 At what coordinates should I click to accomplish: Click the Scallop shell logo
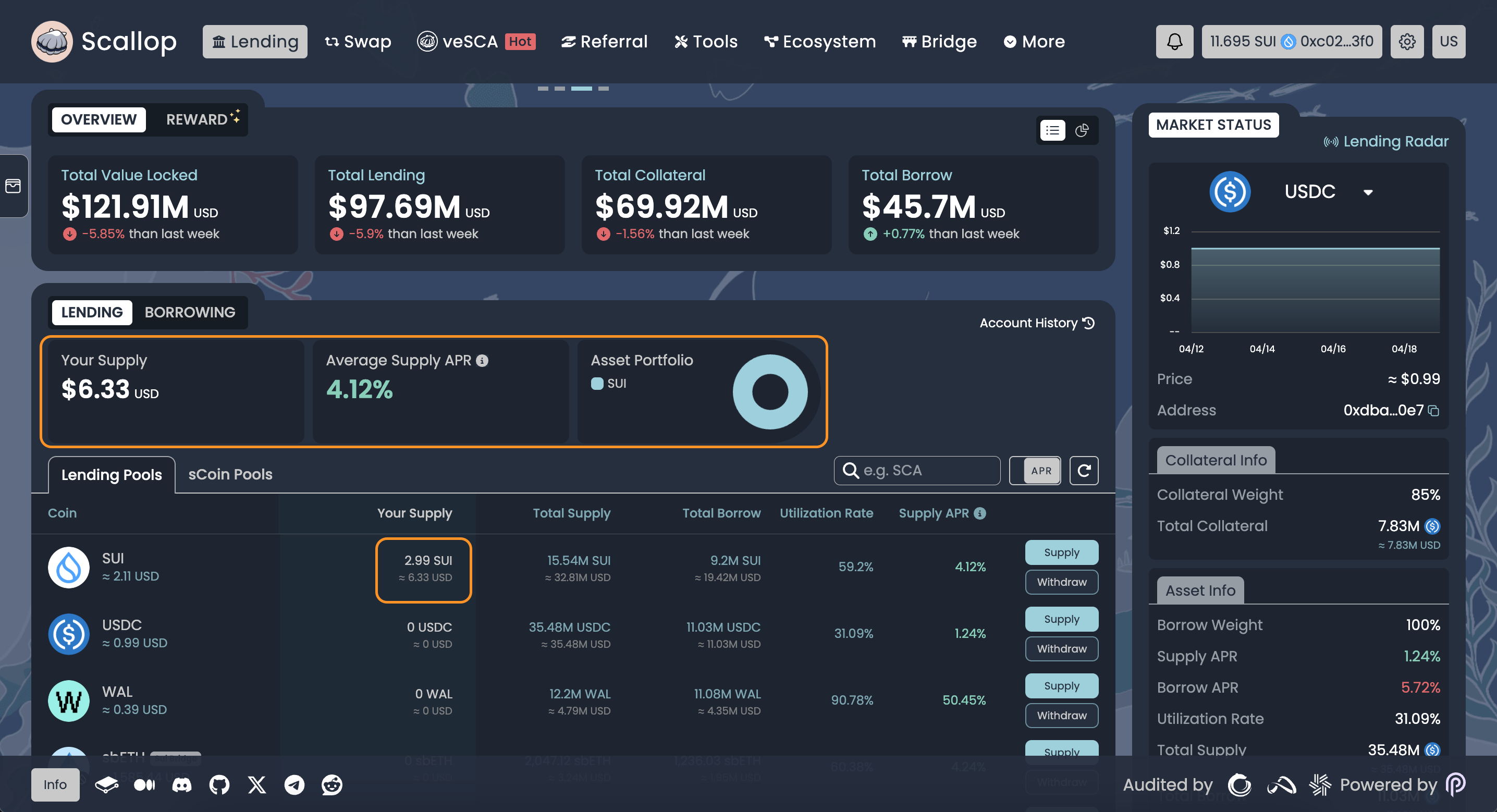click(52, 41)
